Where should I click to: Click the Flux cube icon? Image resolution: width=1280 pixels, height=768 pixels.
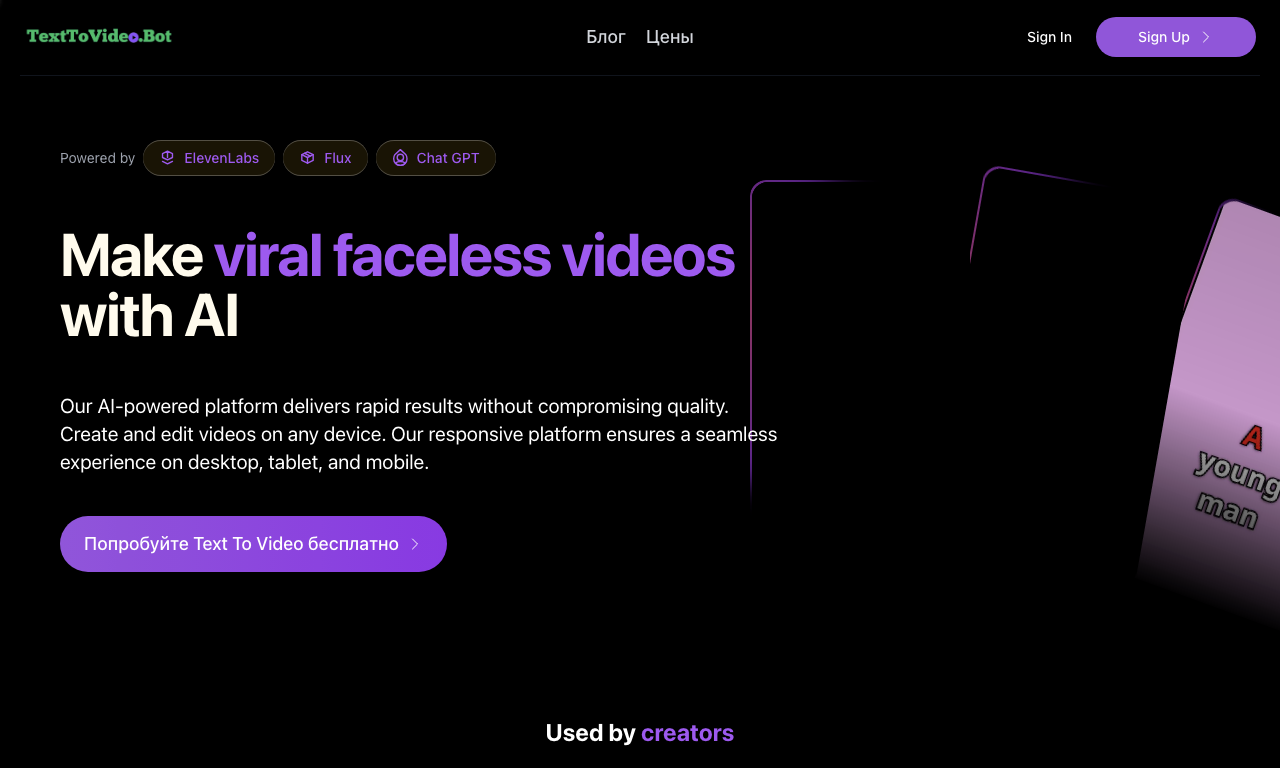[308, 158]
